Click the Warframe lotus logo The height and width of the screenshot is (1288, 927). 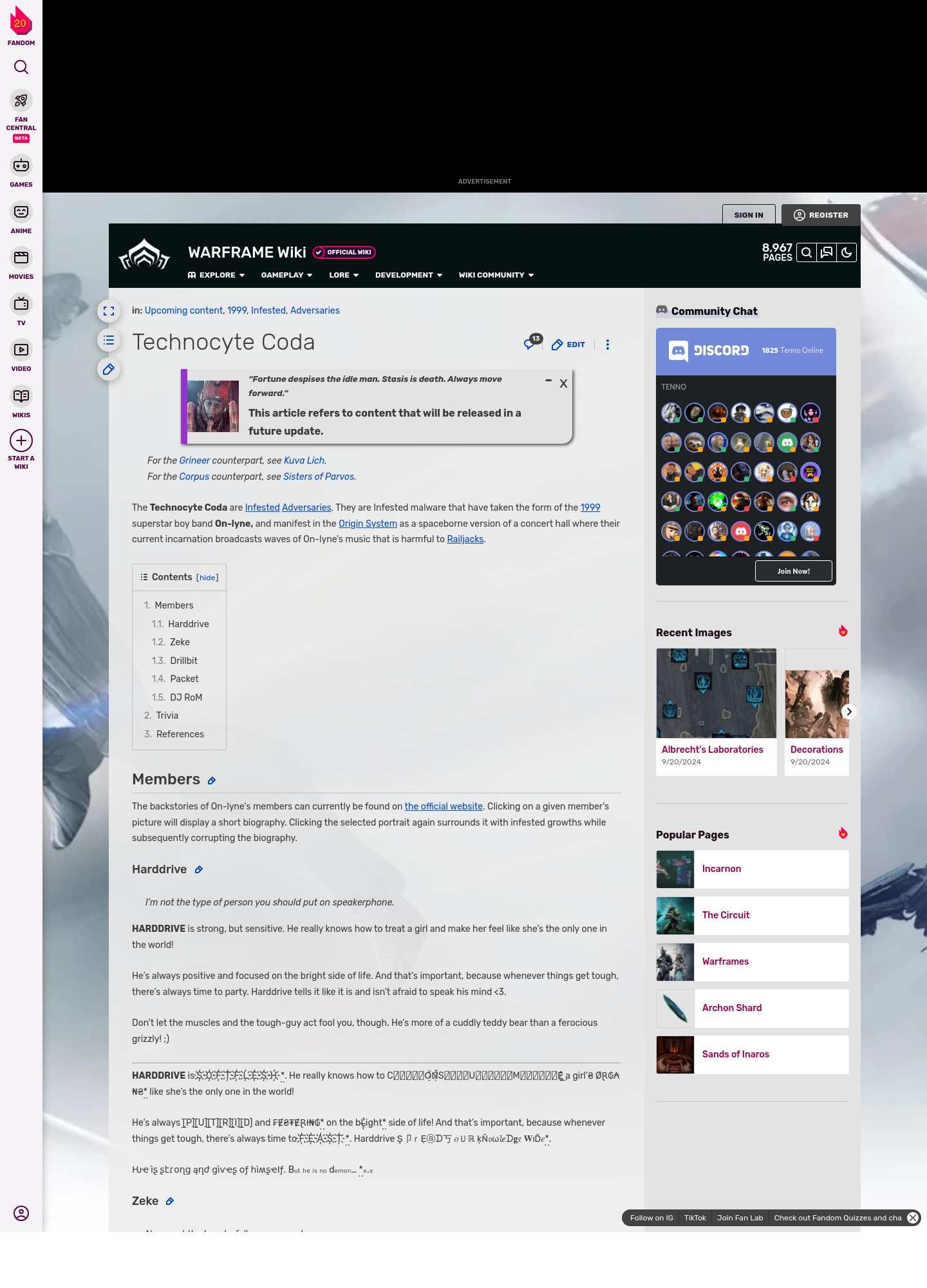click(144, 255)
